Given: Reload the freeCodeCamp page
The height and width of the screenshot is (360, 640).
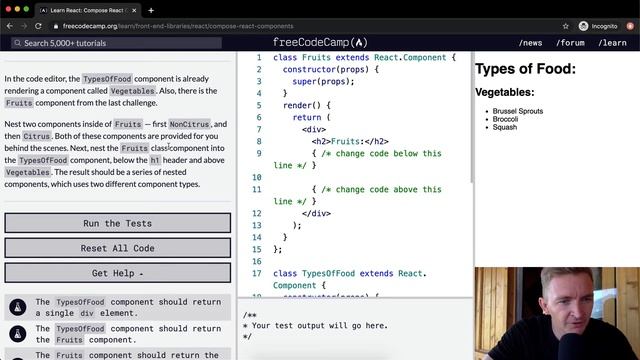Looking at the screenshot, I should tap(38, 26).
